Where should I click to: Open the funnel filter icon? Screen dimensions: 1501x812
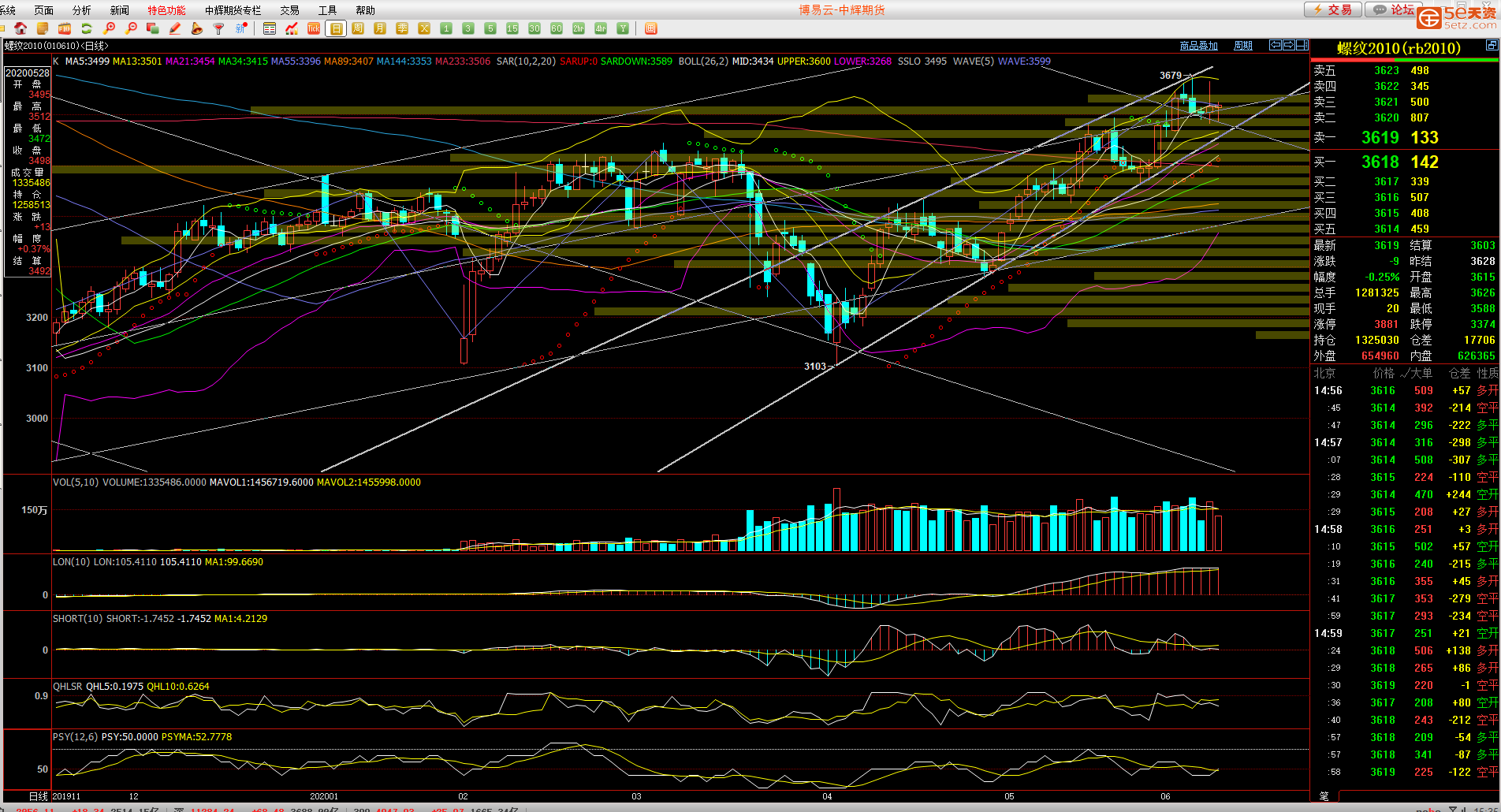pos(219,28)
